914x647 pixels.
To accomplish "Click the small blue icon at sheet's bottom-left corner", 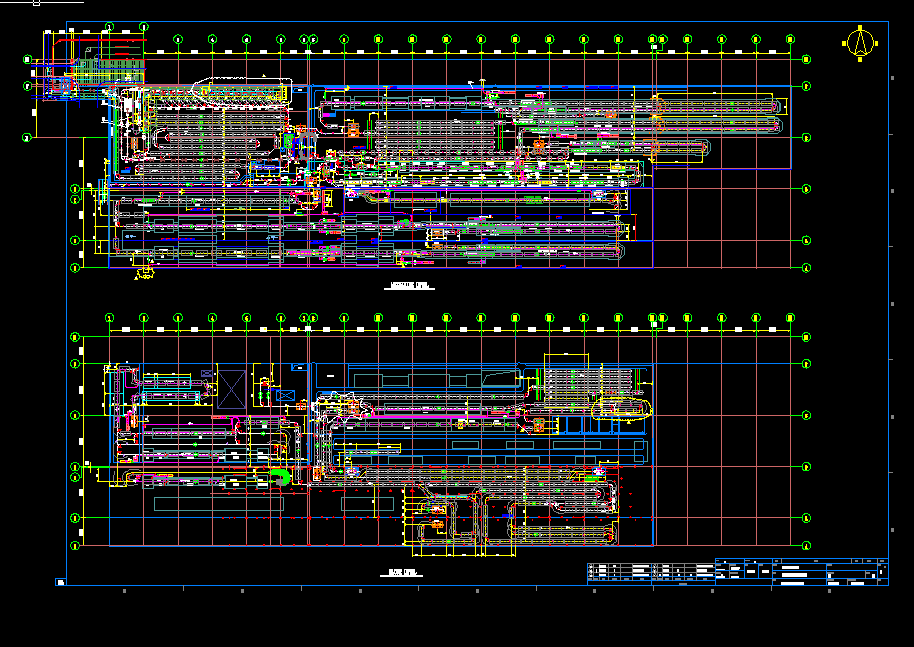I will 61,582.
